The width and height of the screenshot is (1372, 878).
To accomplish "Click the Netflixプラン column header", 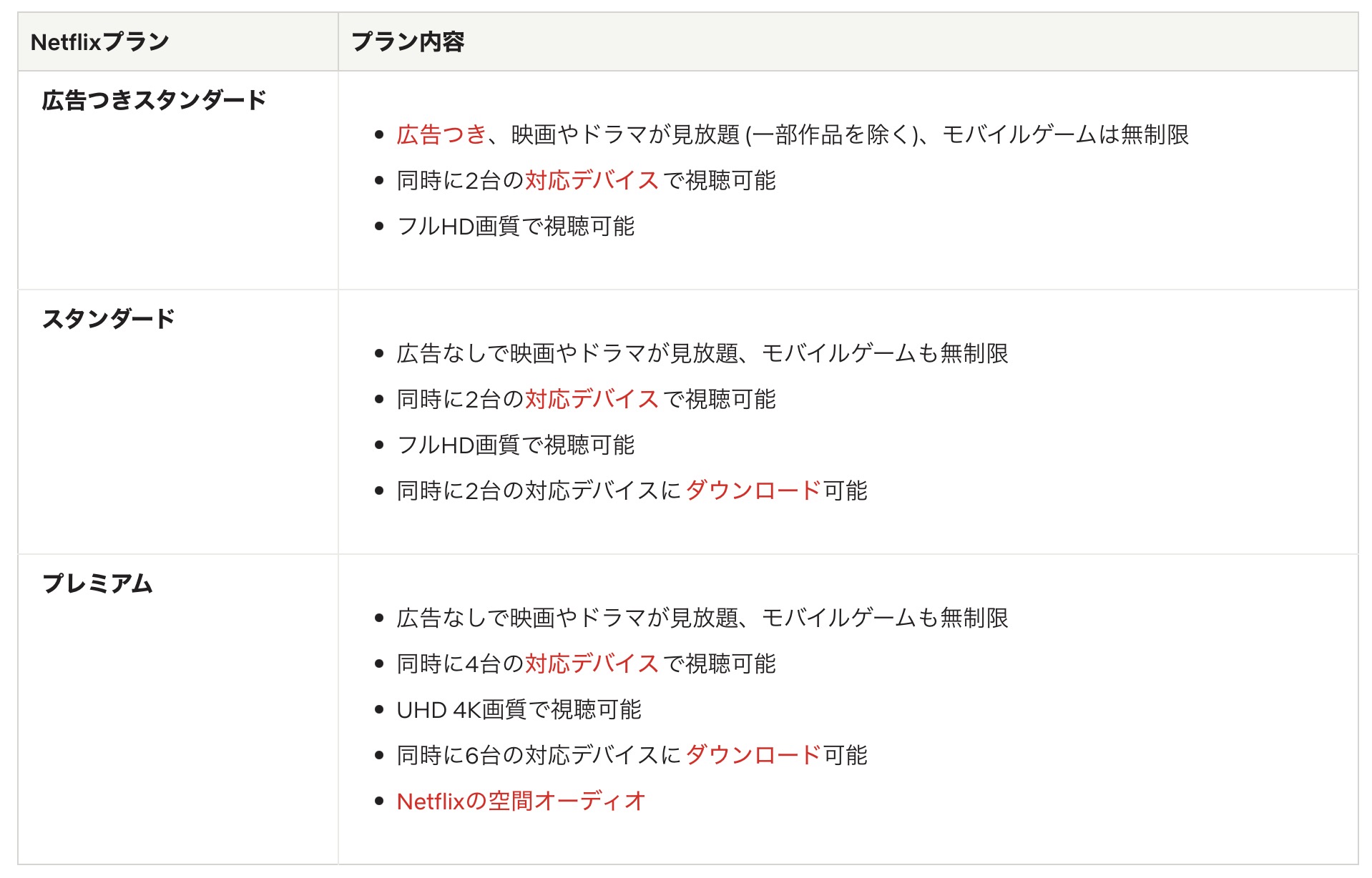I will [100, 42].
